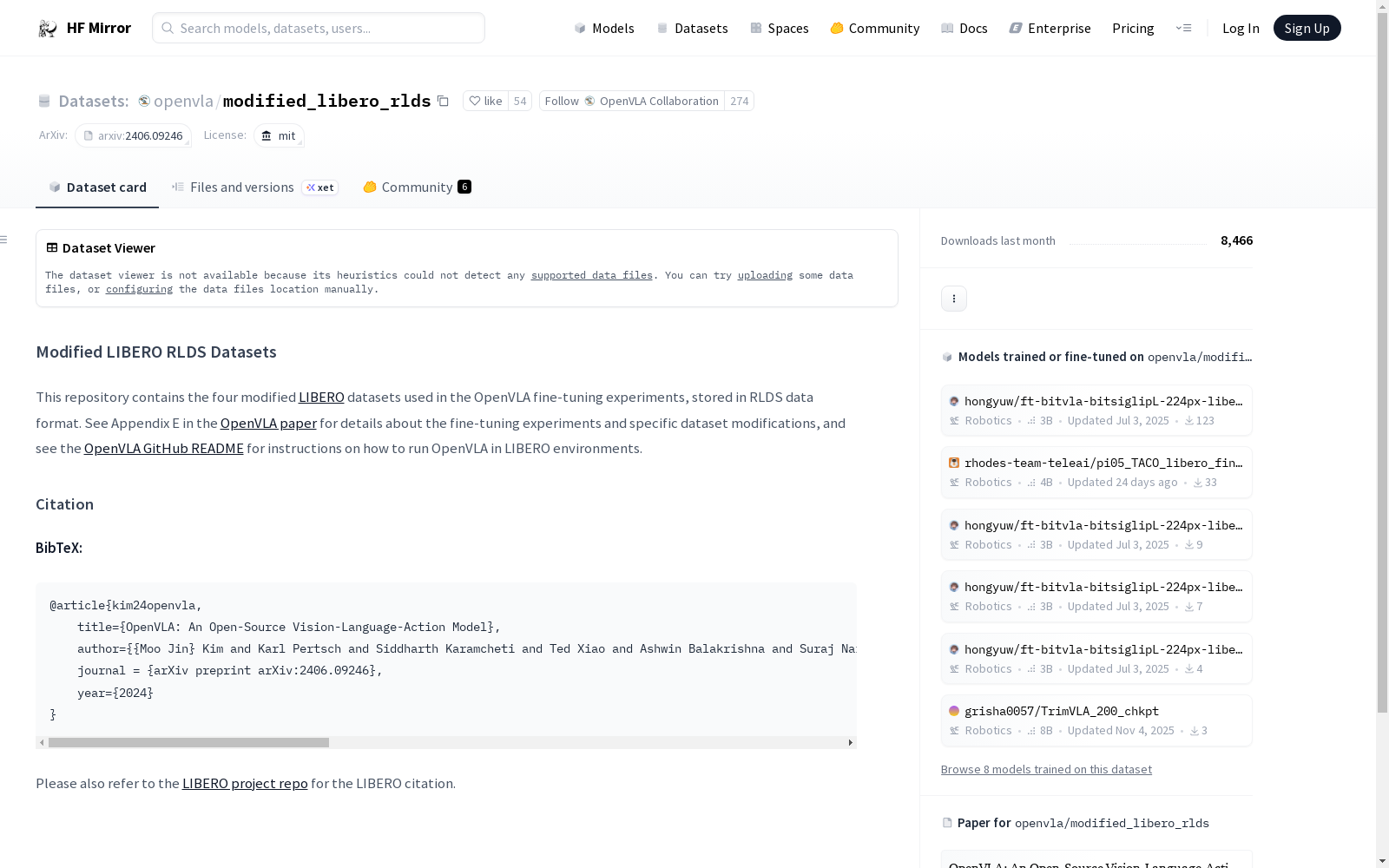This screenshot has height=868, width=1389.
Task: Open the hongyuw model card with 7 downloads
Action: click(1096, 596)
